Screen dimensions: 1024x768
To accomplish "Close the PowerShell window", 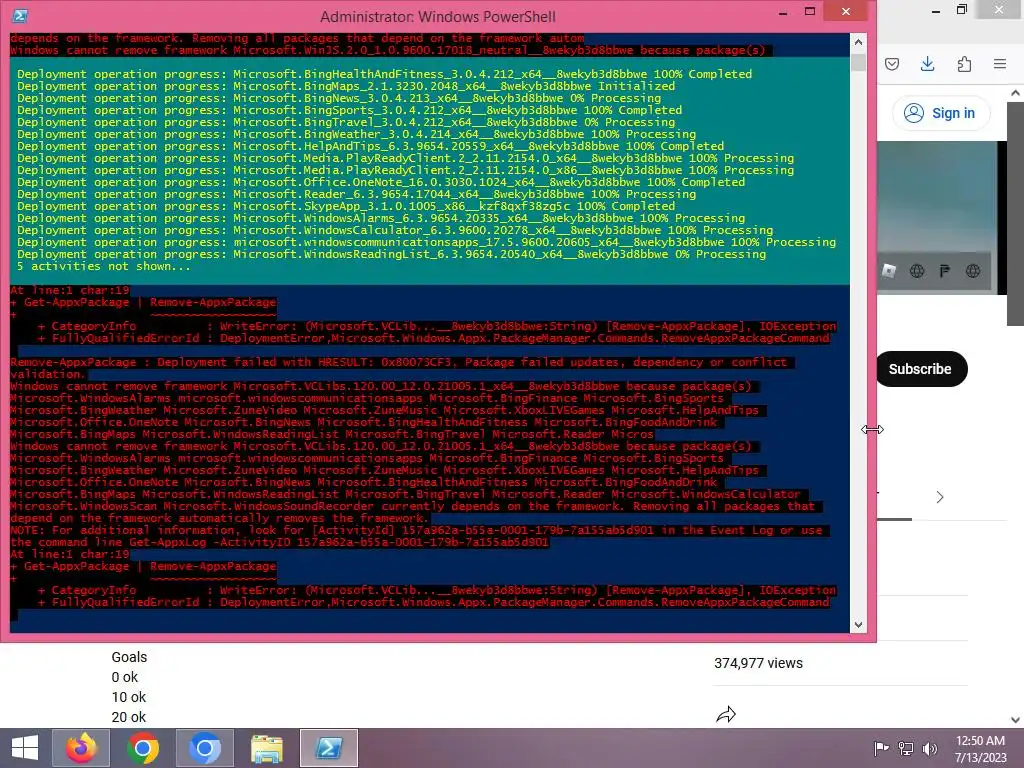I will click(846, 11).
